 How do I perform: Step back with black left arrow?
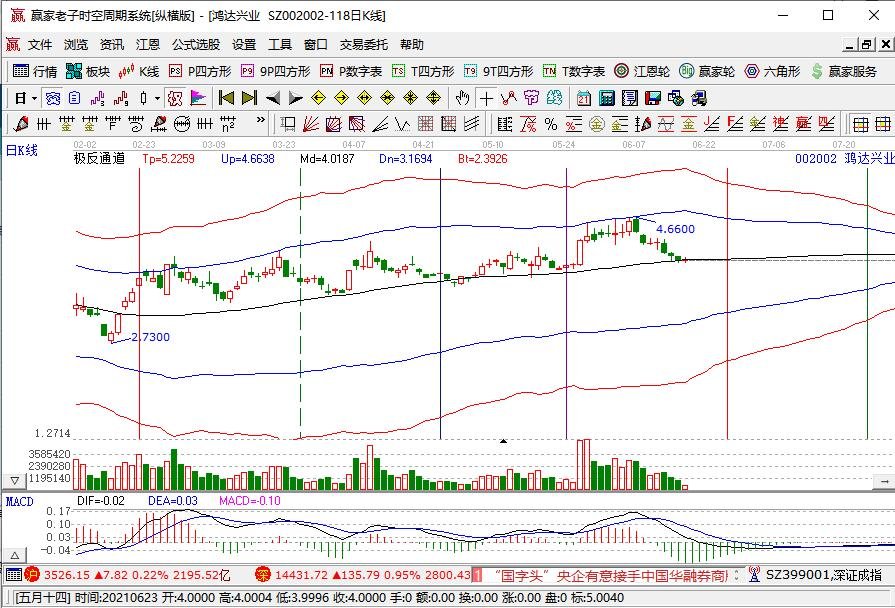pyautogui.click(x=273, y=99)
